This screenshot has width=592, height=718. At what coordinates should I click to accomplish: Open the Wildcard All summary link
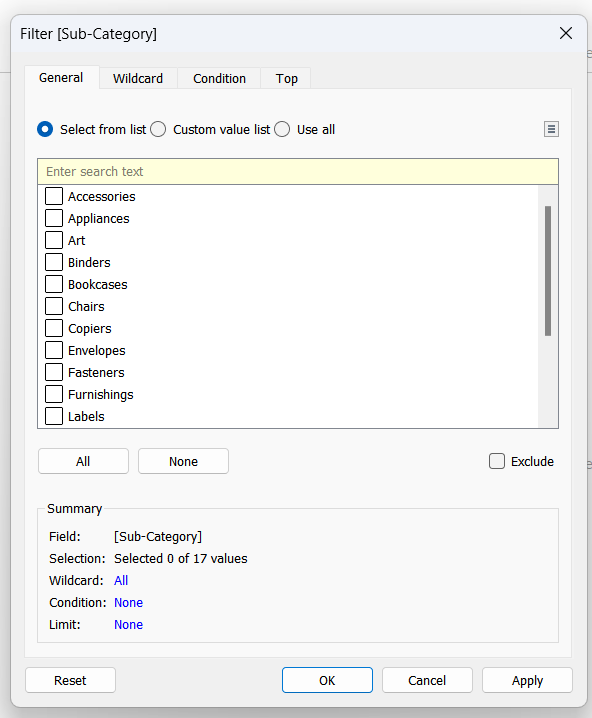121,580
